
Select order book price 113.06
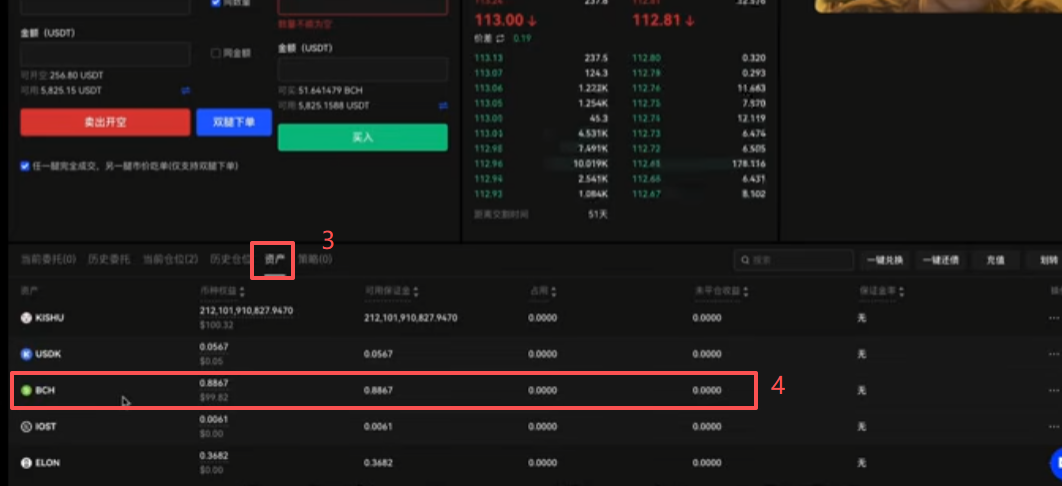click(489, 89)
